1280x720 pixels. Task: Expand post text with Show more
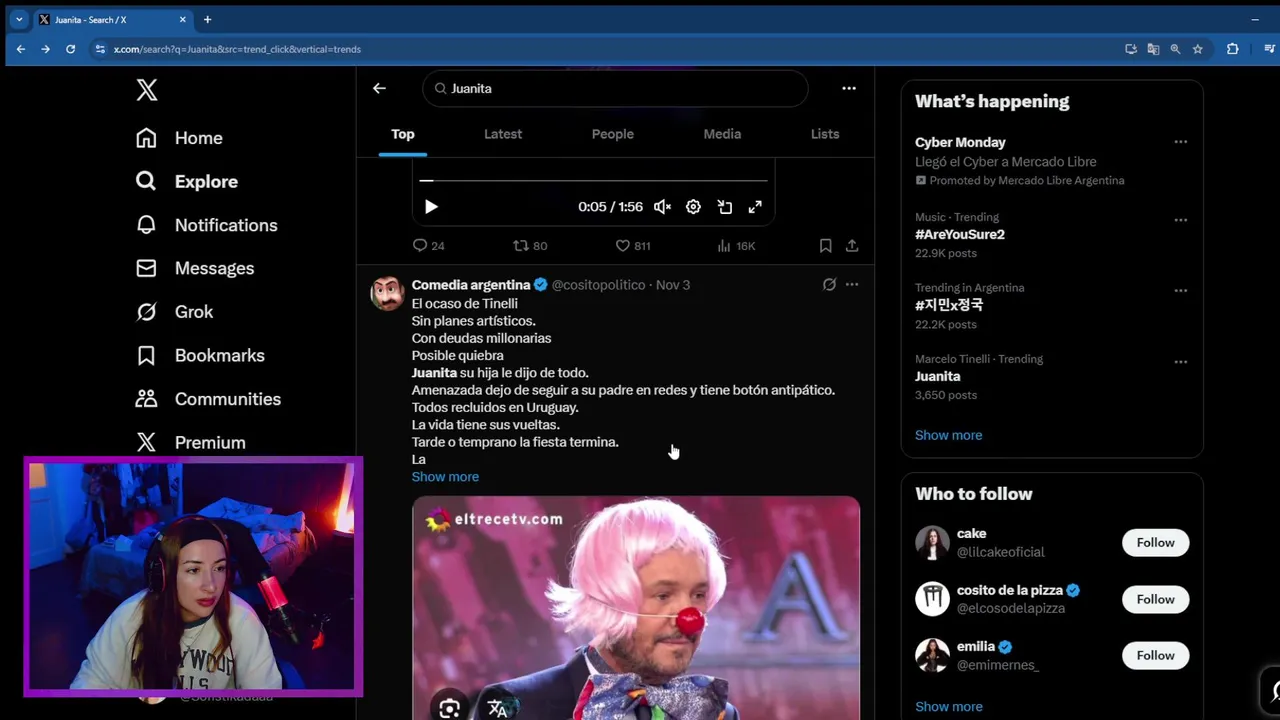[445, 477]
